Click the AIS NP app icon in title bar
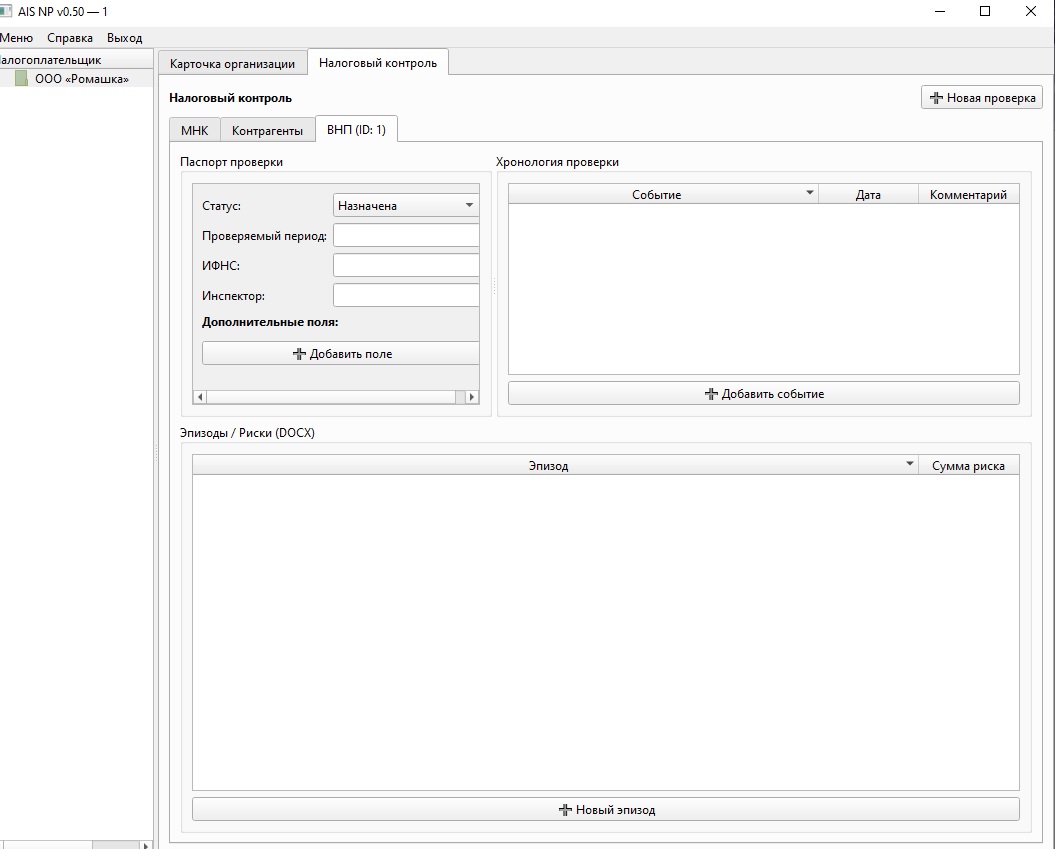This screenshot has width=1055, height=849. click(x=6, y=11)
